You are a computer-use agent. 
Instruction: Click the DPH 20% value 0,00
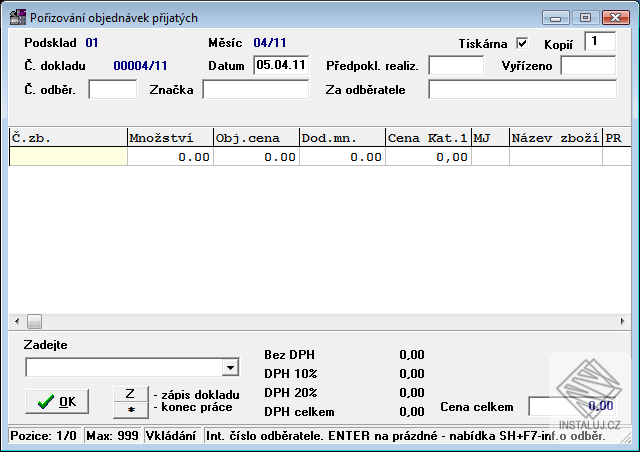tap(412, 392)
